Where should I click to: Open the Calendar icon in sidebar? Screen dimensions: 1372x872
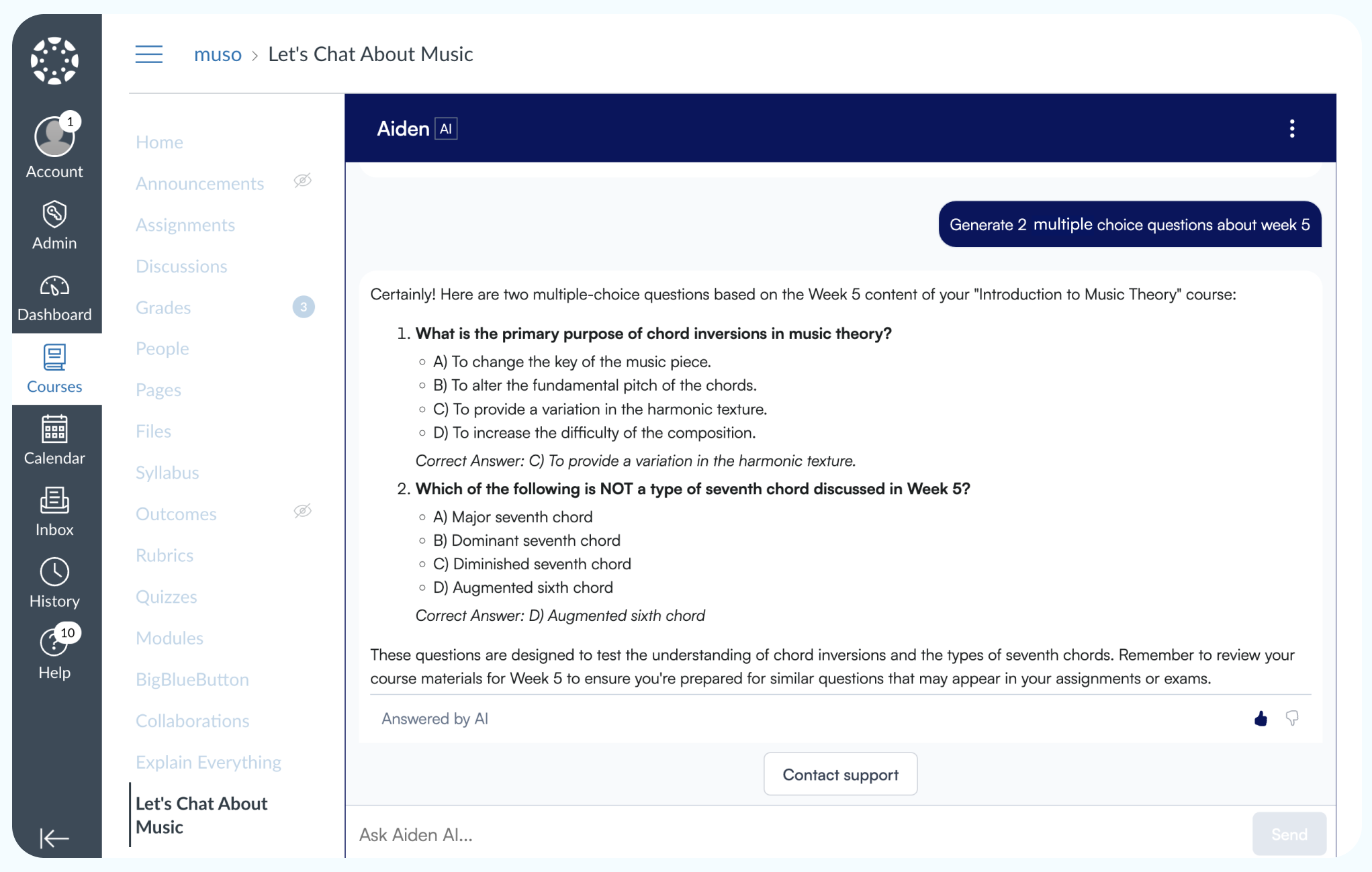click(x=54, y=430)
